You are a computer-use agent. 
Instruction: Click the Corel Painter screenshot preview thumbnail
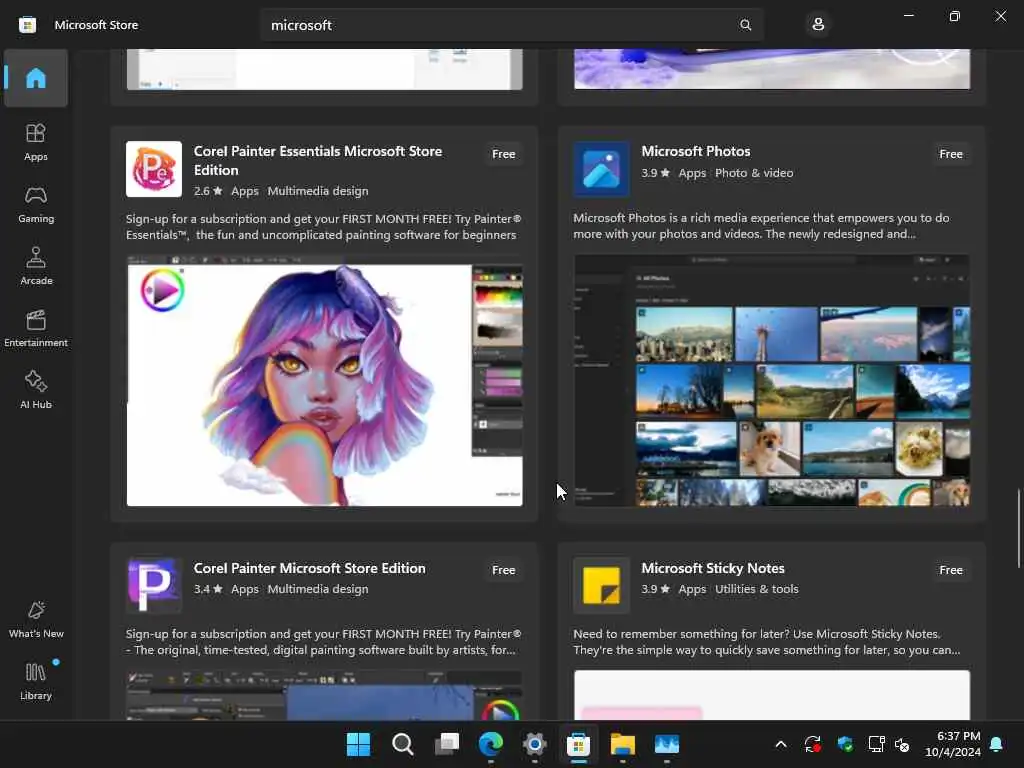325,696
